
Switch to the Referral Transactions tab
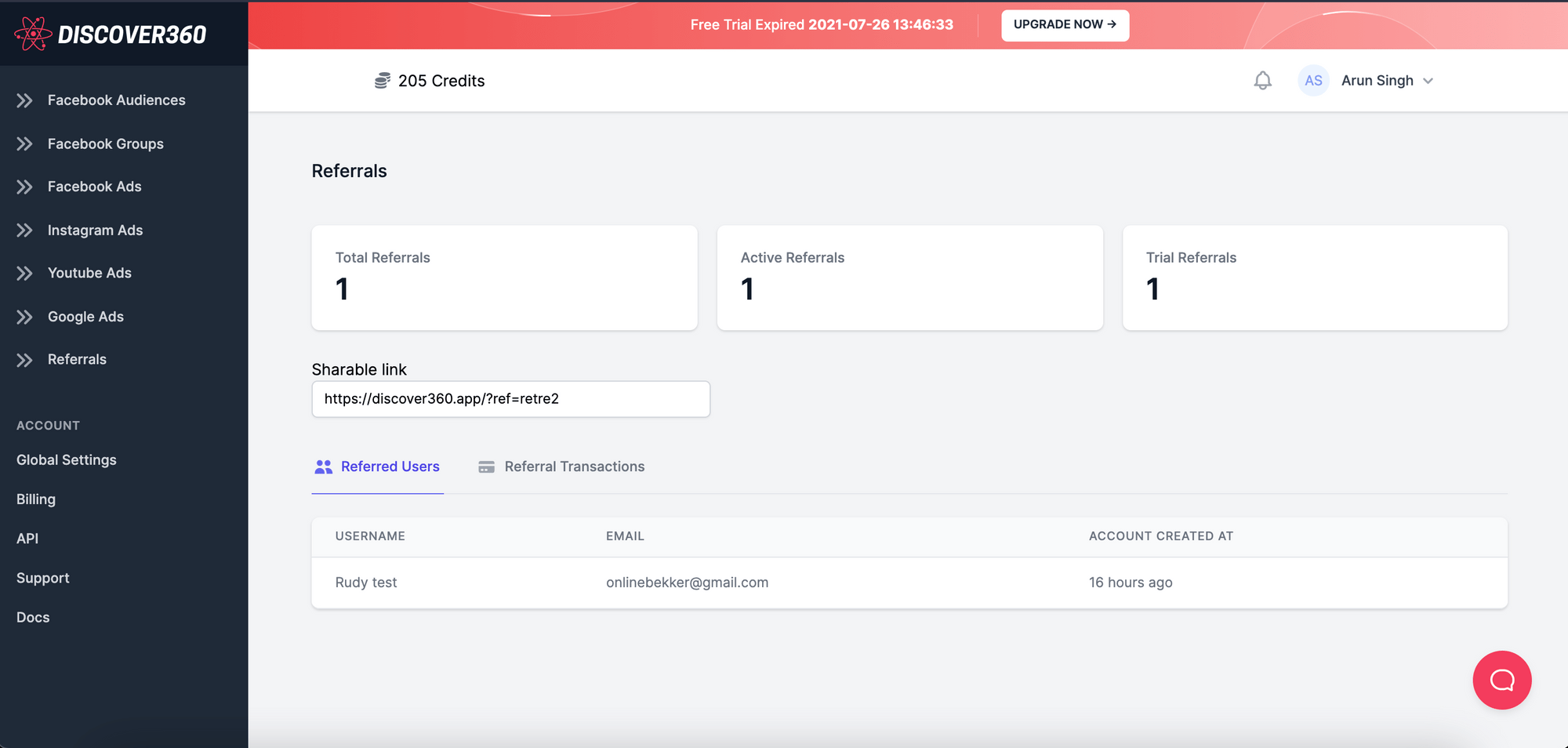click(x=574, y=467)
